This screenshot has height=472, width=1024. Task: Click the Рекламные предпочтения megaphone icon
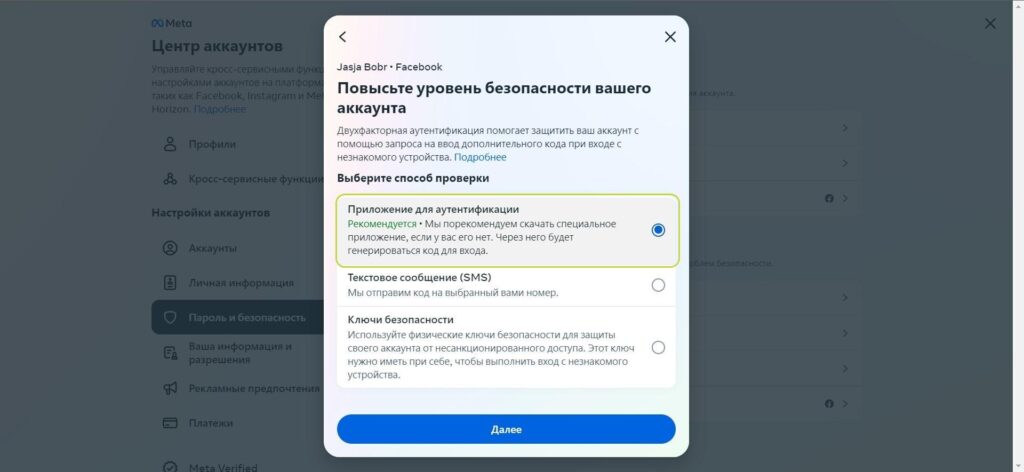(x=170, y=388)
